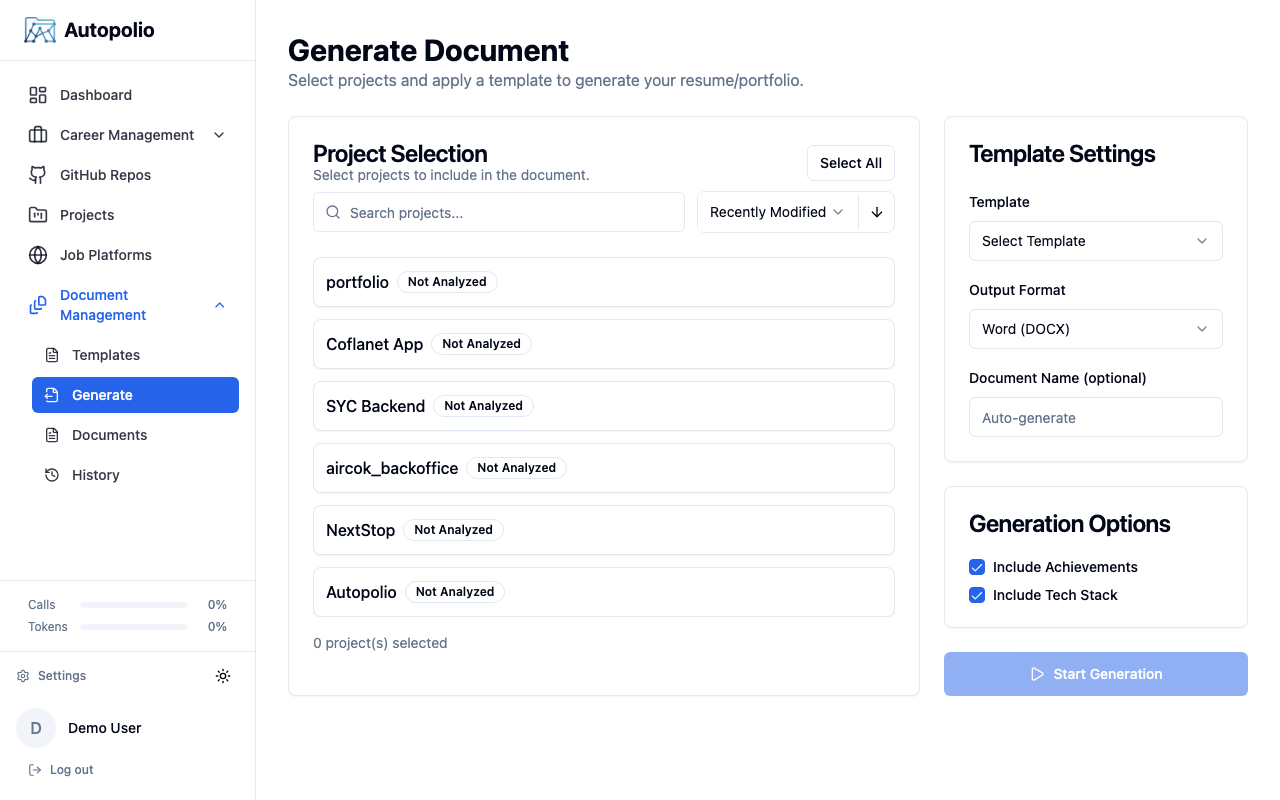Click the Document Management copy icon
Viewport: 1280px width, 800px height.
point(37,304)
